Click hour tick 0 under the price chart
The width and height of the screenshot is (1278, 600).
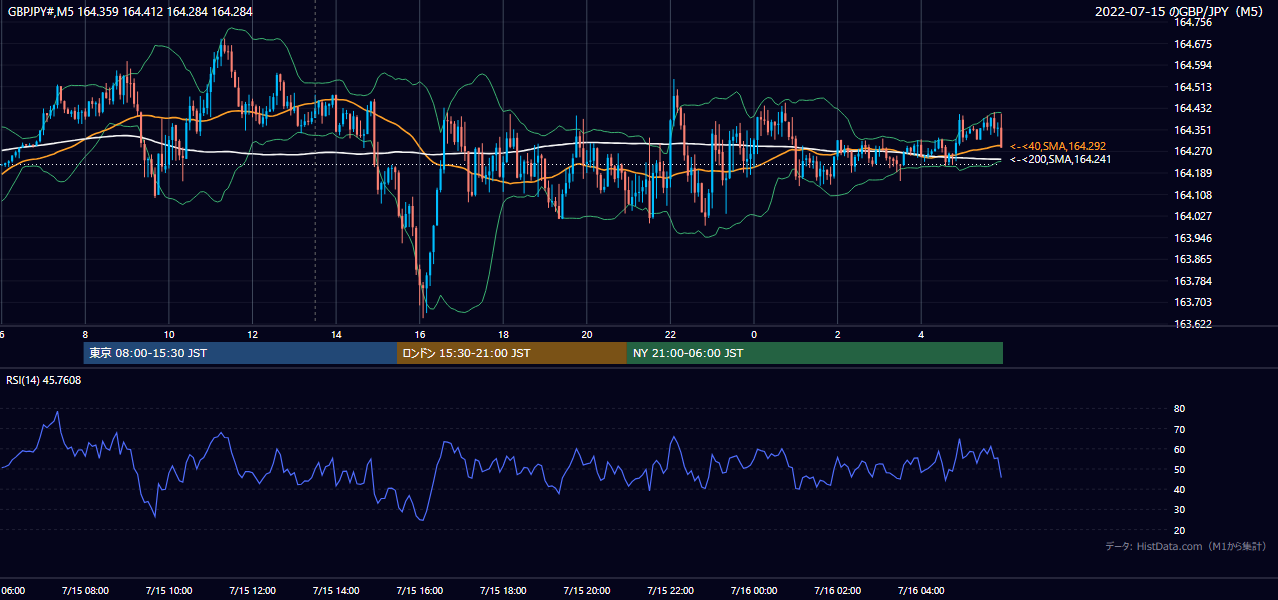click(x=754, y=334)
